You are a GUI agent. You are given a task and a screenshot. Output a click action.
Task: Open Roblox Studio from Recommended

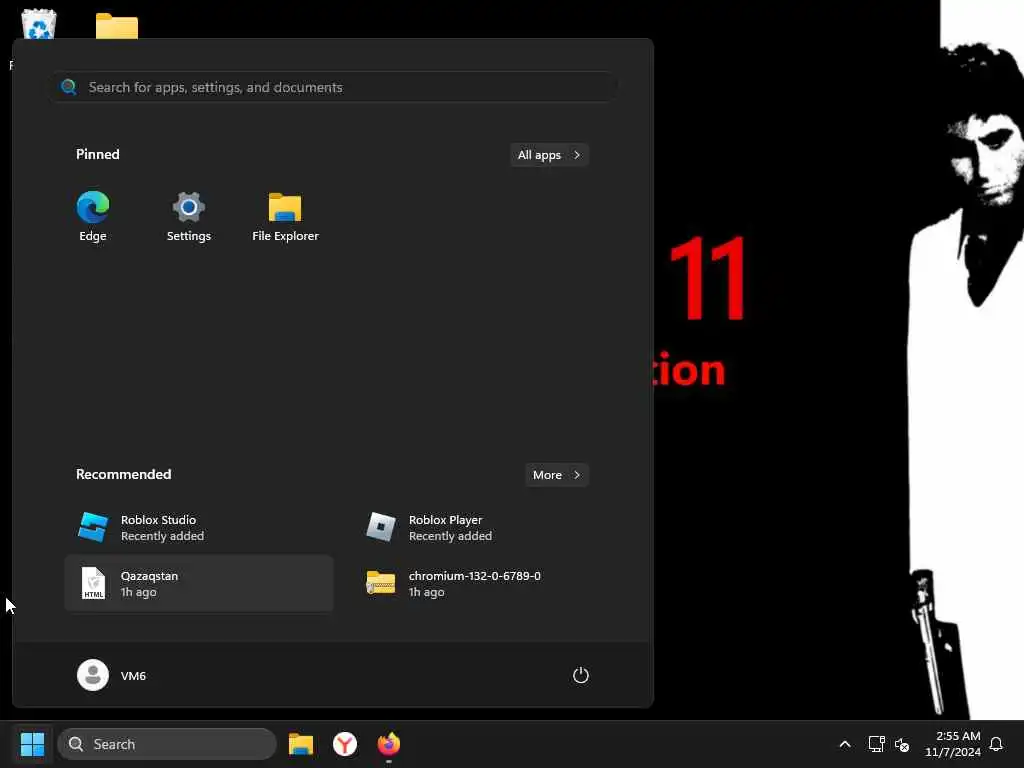pos(199,528)
